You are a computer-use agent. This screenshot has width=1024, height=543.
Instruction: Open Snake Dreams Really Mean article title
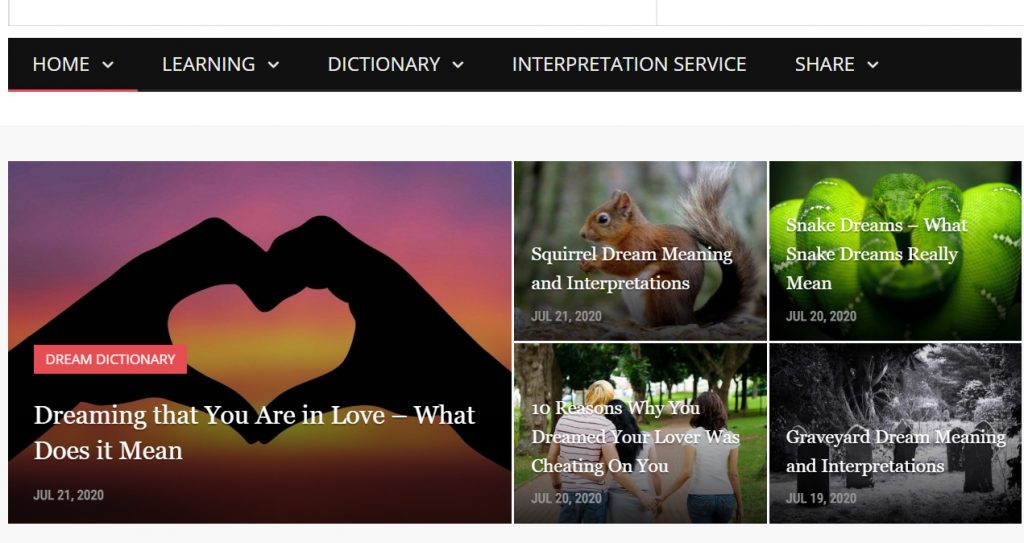[x=876, y=254]
